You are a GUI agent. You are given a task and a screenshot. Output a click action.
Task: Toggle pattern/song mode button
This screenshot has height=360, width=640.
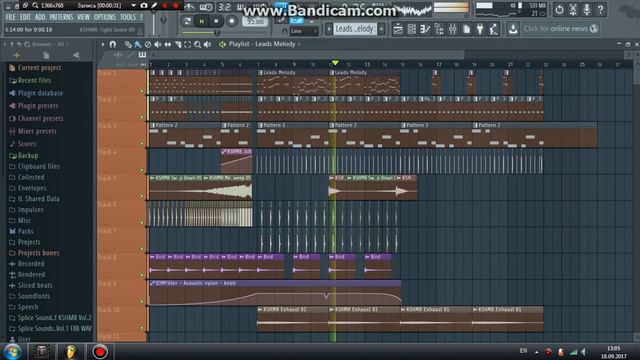187,21
